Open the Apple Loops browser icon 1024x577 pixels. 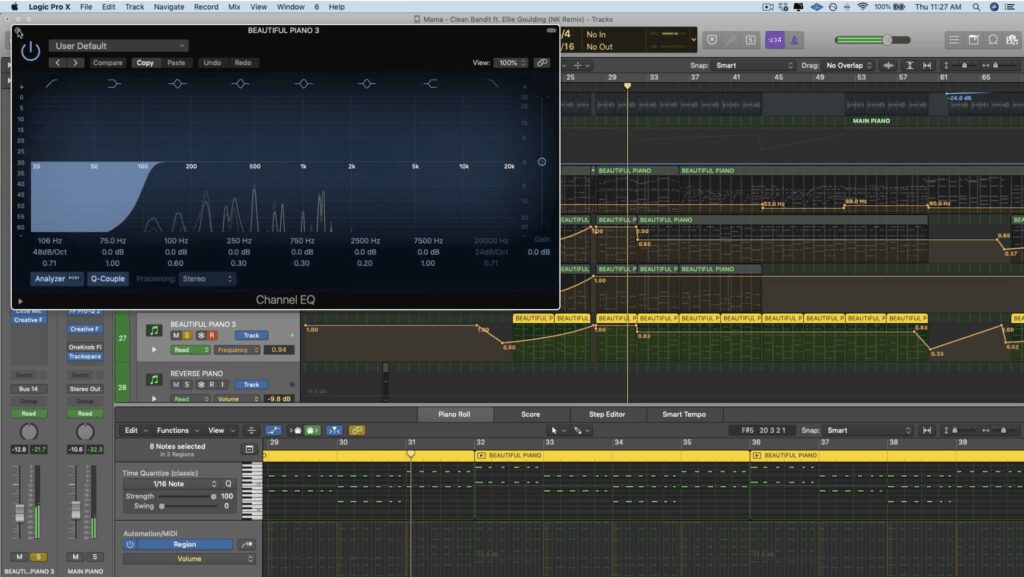pyautogui.click(x=995, y=41)
